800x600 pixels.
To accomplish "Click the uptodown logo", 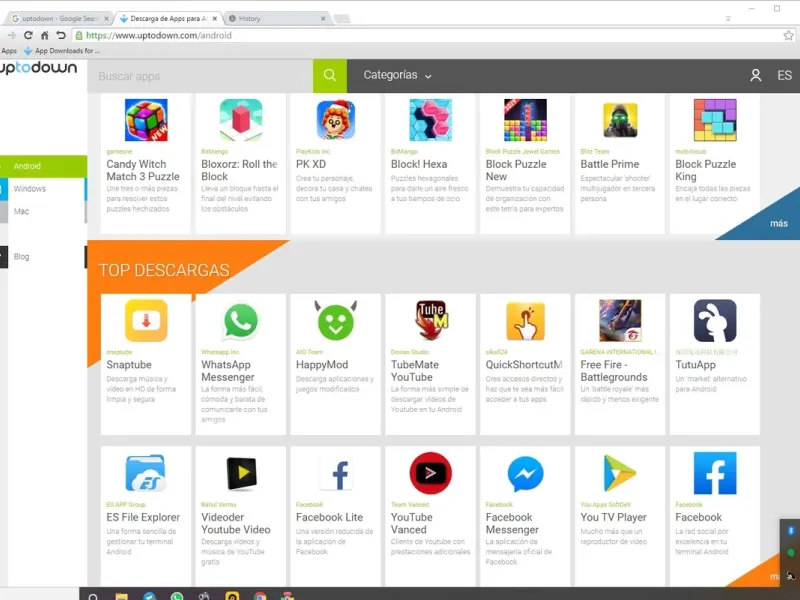I will click(39, 68).
